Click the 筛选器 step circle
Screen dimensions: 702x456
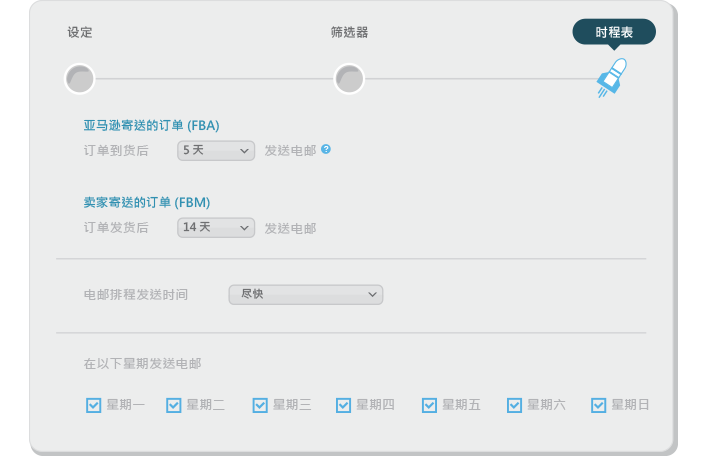349,78
